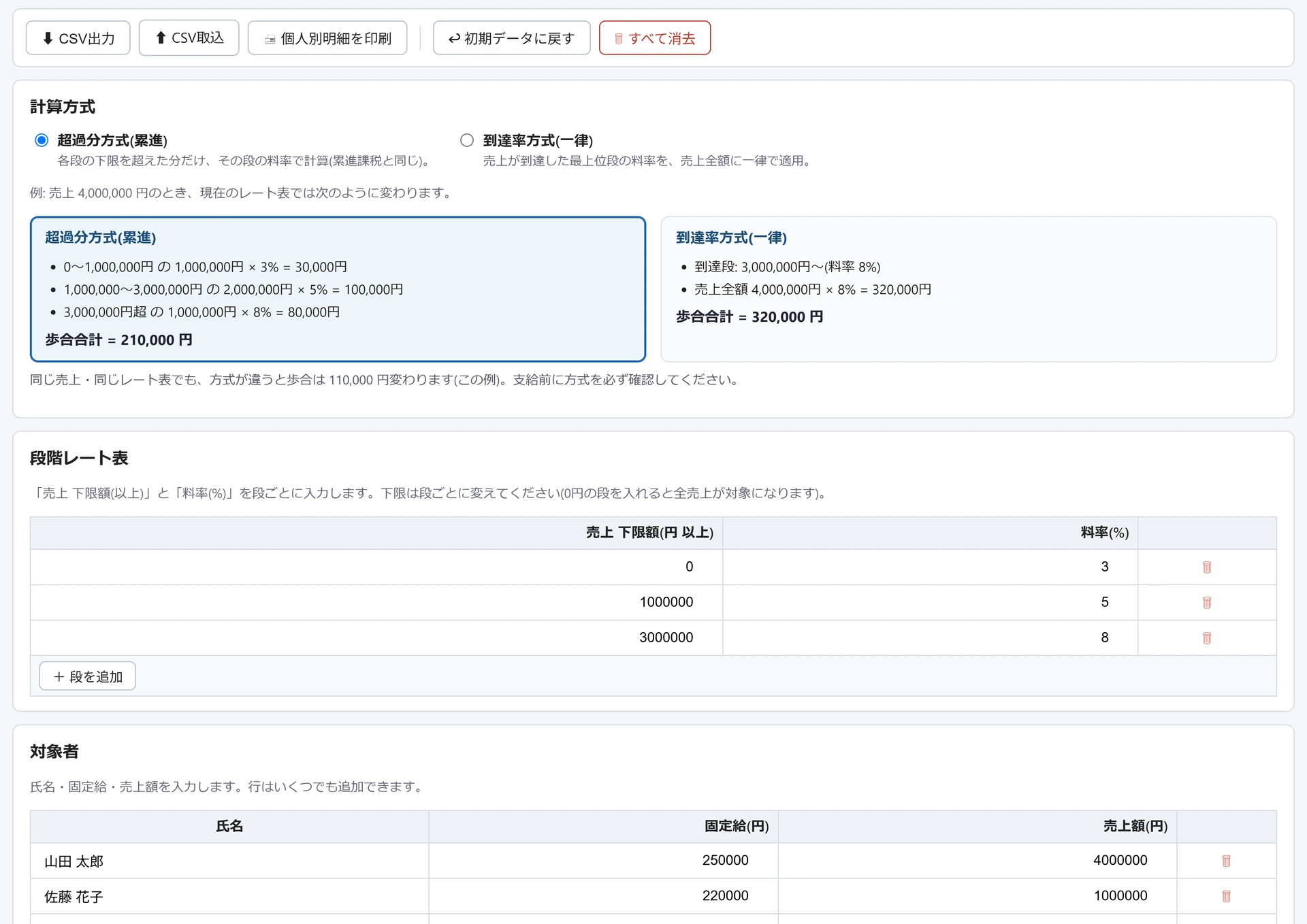
Task: Click the red すべて消去 button
Action: point(655,38)
